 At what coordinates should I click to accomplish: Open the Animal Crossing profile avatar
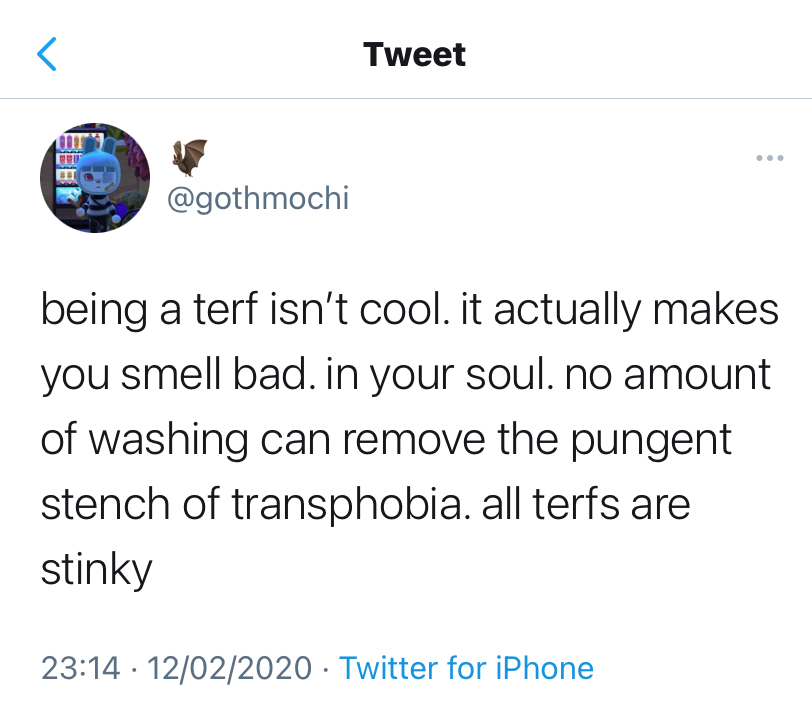tap(94, 178)
